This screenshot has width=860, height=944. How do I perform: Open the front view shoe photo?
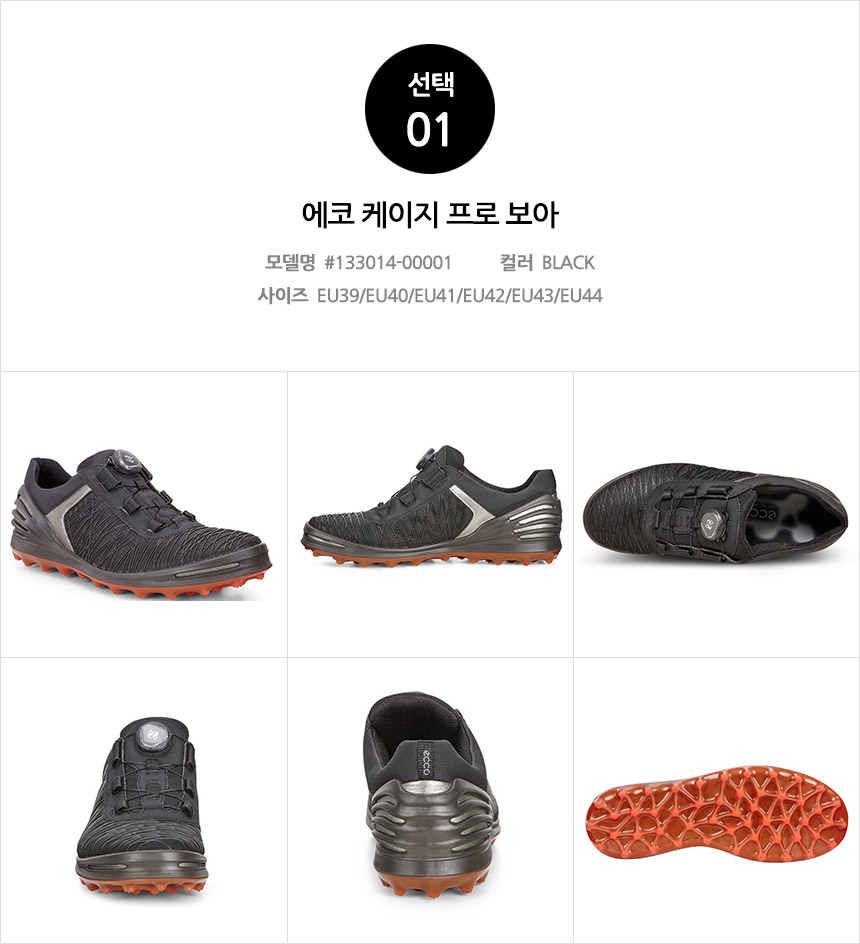click(x=142, y=806)
